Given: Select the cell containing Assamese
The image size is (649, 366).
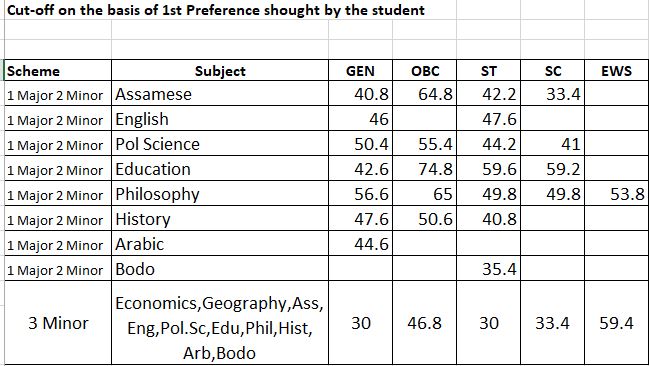Looking at the screenshot, I should coord(220,94).
